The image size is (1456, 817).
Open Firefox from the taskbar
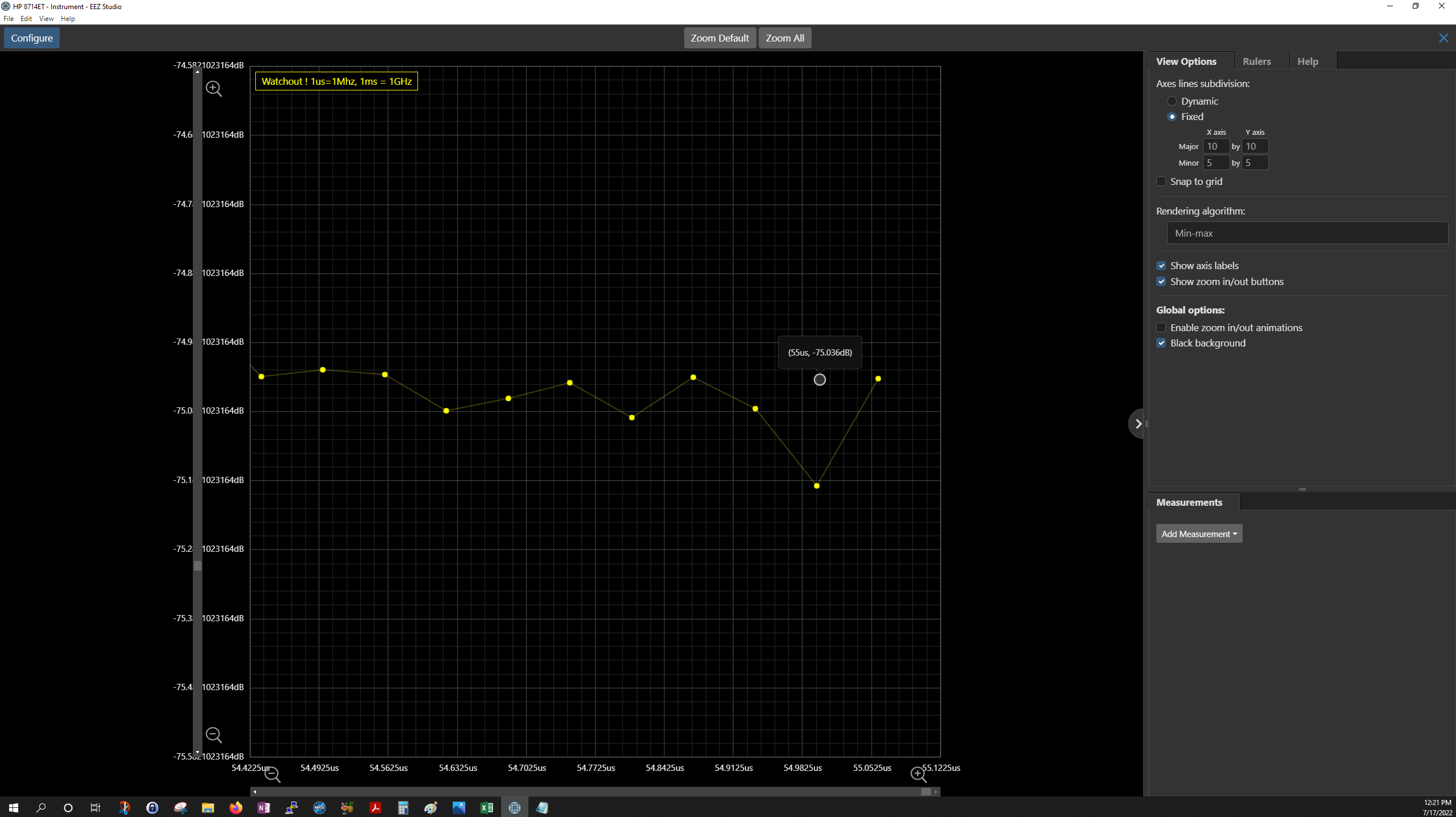click(x=235, y=807)
